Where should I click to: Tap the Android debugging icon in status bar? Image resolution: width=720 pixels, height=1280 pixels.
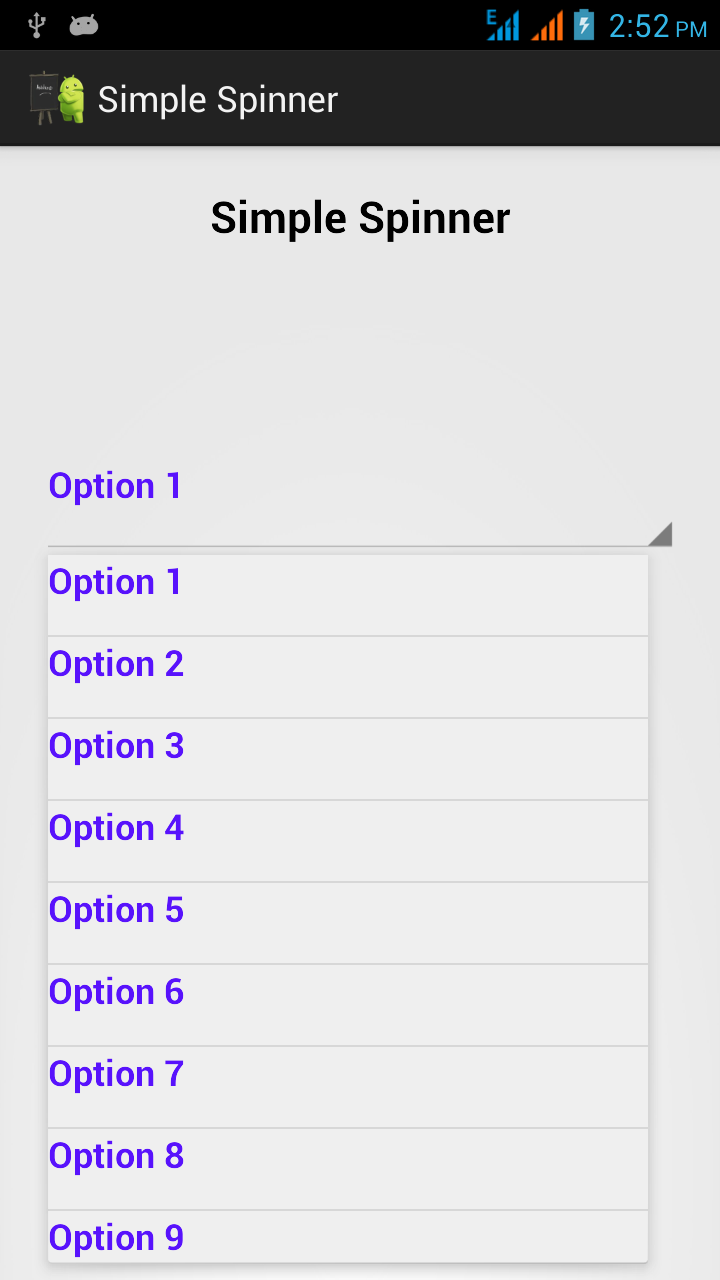tap(84, 26)
